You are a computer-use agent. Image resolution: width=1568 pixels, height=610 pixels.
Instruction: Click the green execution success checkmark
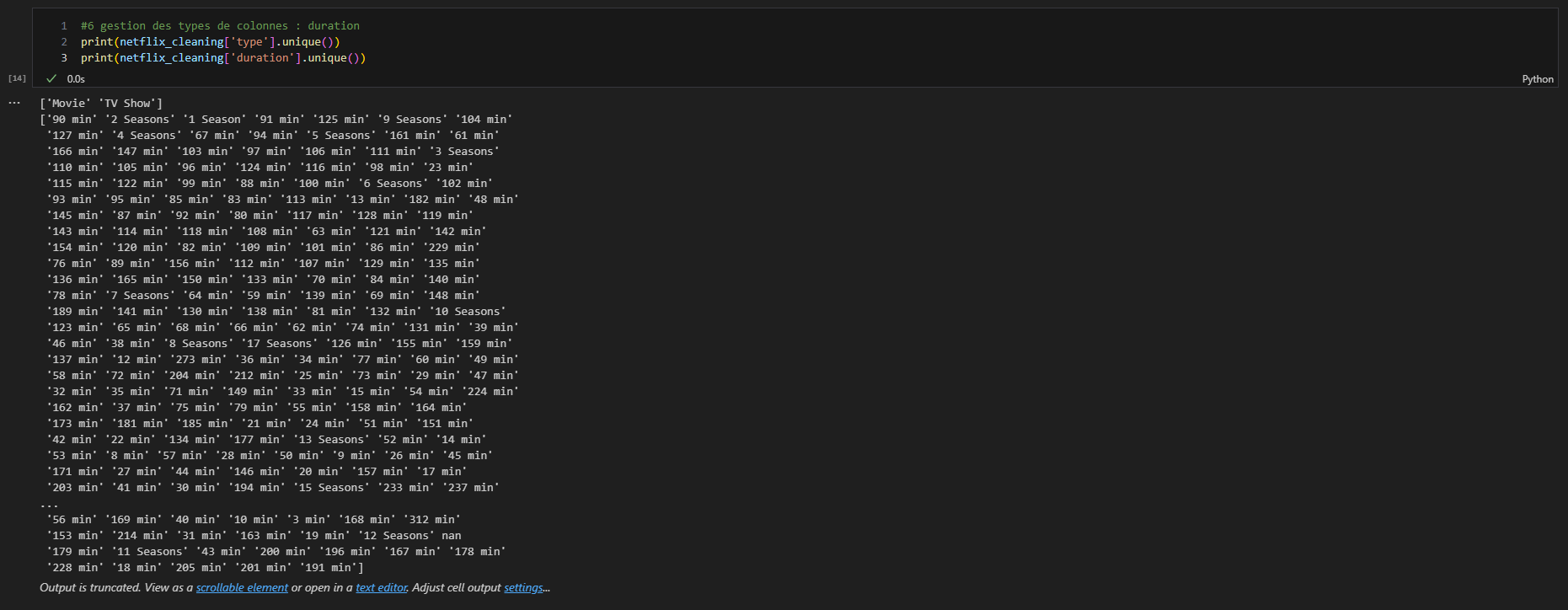[x=51, y=78]
